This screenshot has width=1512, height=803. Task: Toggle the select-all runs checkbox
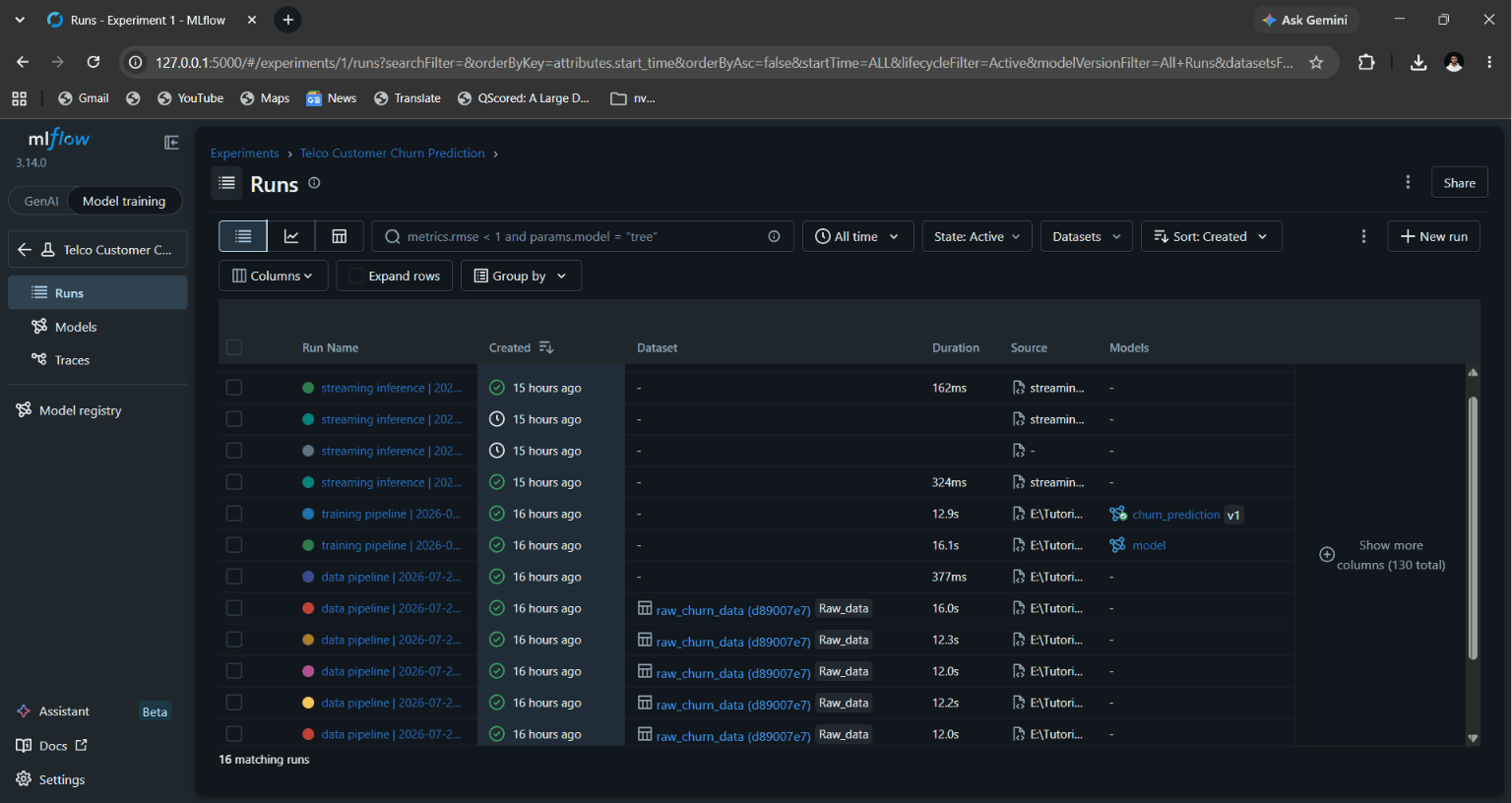(x=234, y=347)
